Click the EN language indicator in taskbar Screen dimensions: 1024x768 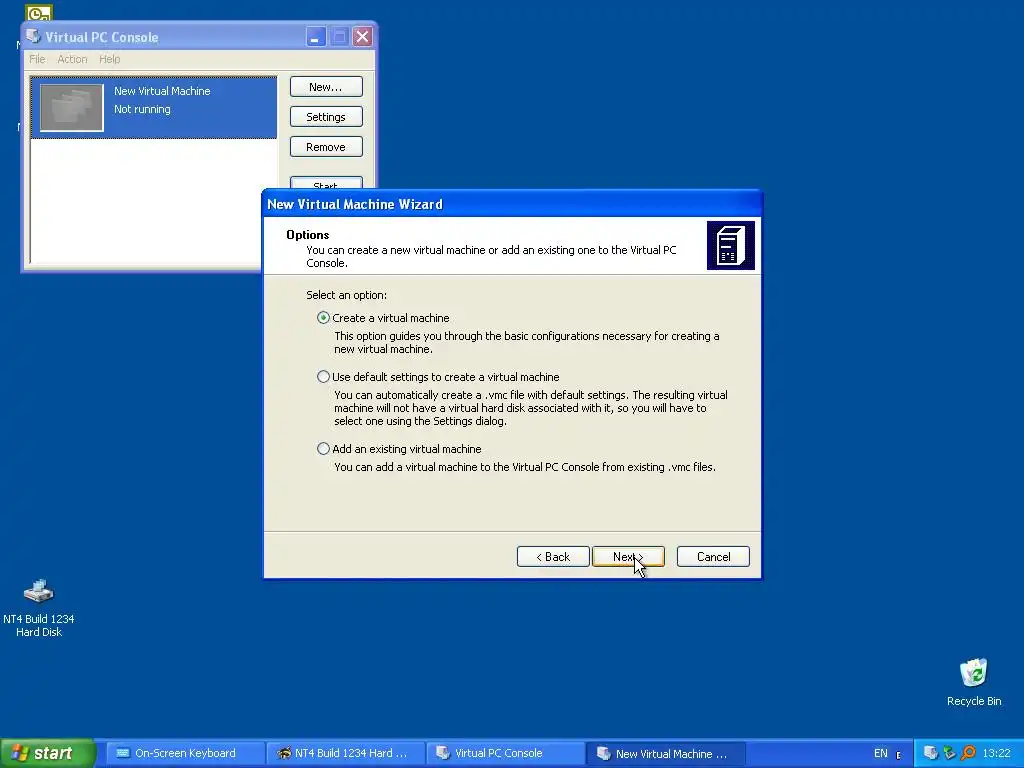click(880, 753)
